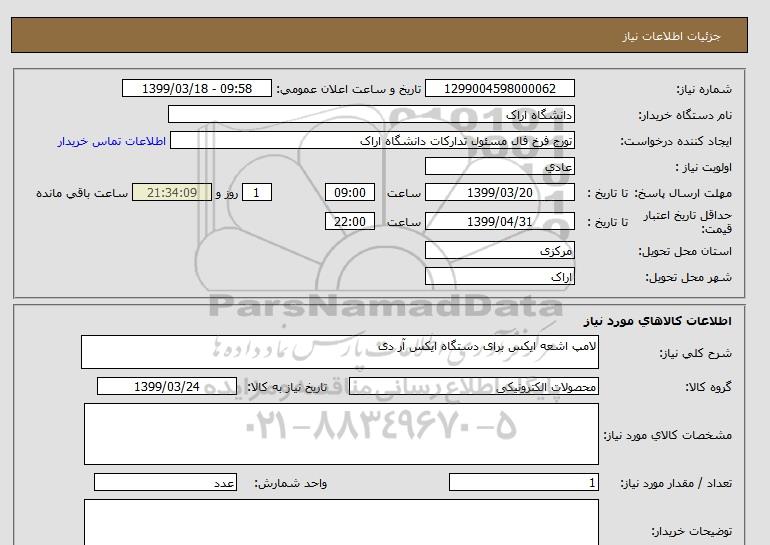Click price validity time 22:00
The image size is (770, 545).
coord(350,221)
